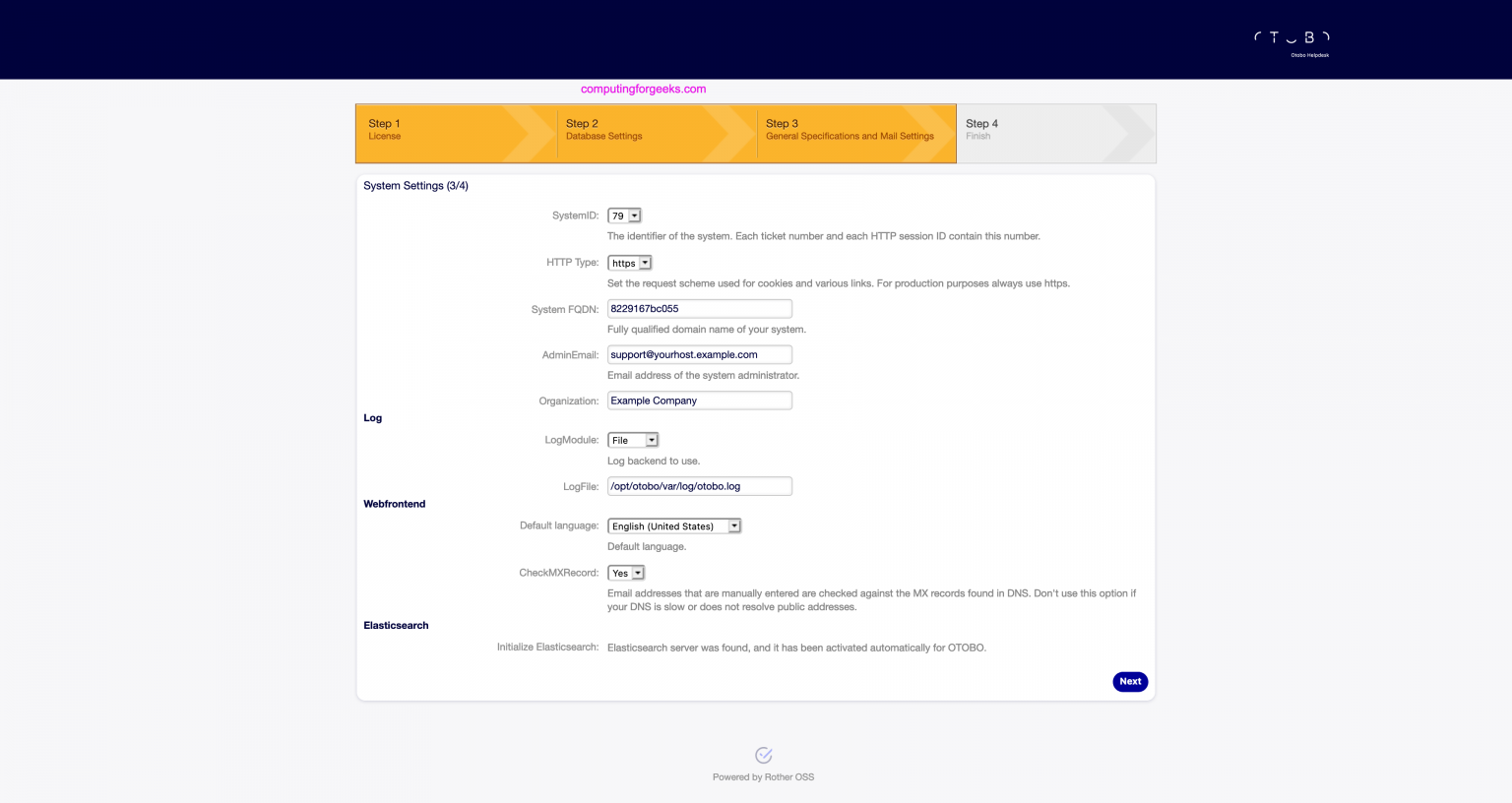Click the Organization input field
This screenshot has height=803, width=1512.
tap(699, 401)
